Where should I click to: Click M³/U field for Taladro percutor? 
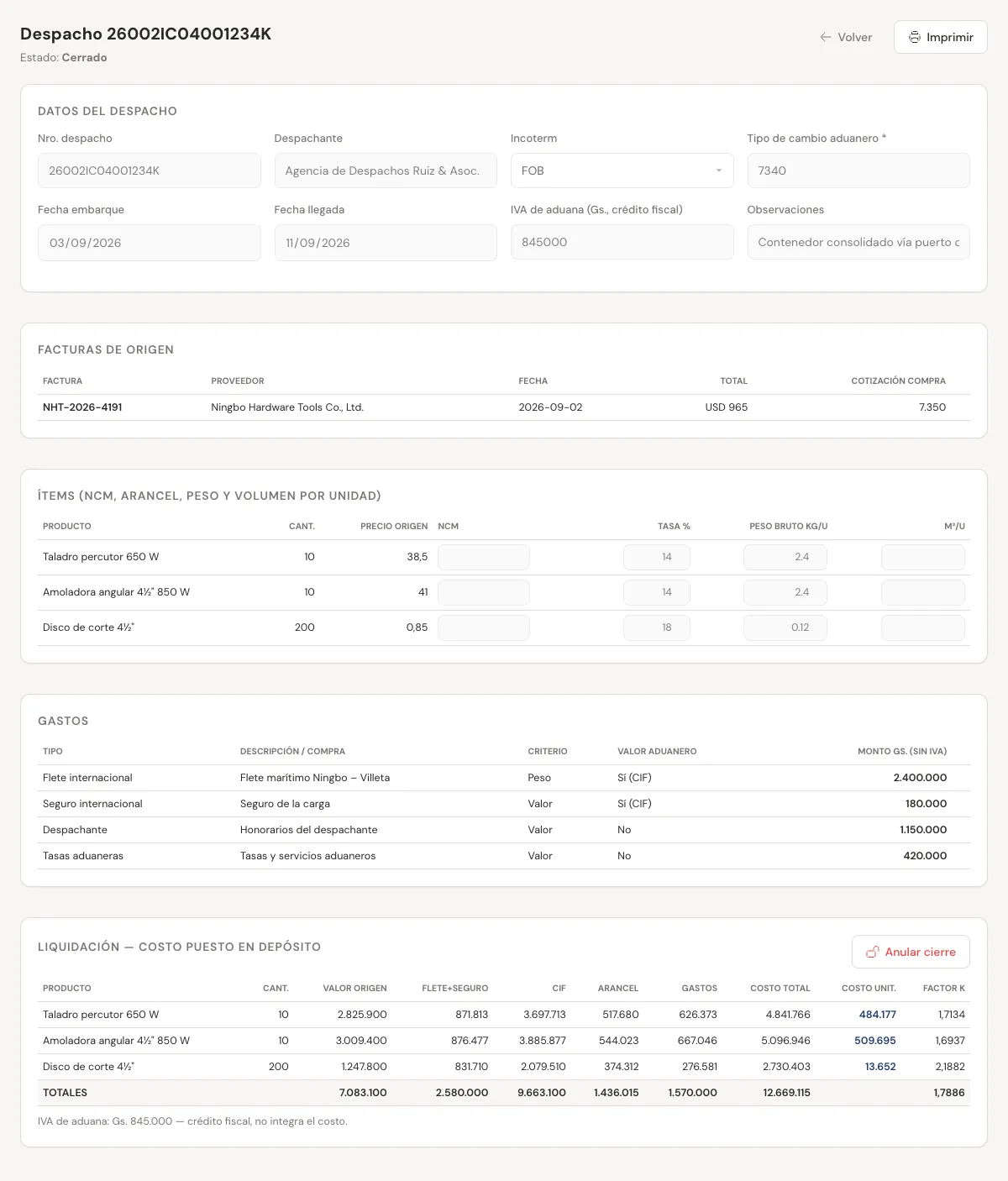coord(923,557)
